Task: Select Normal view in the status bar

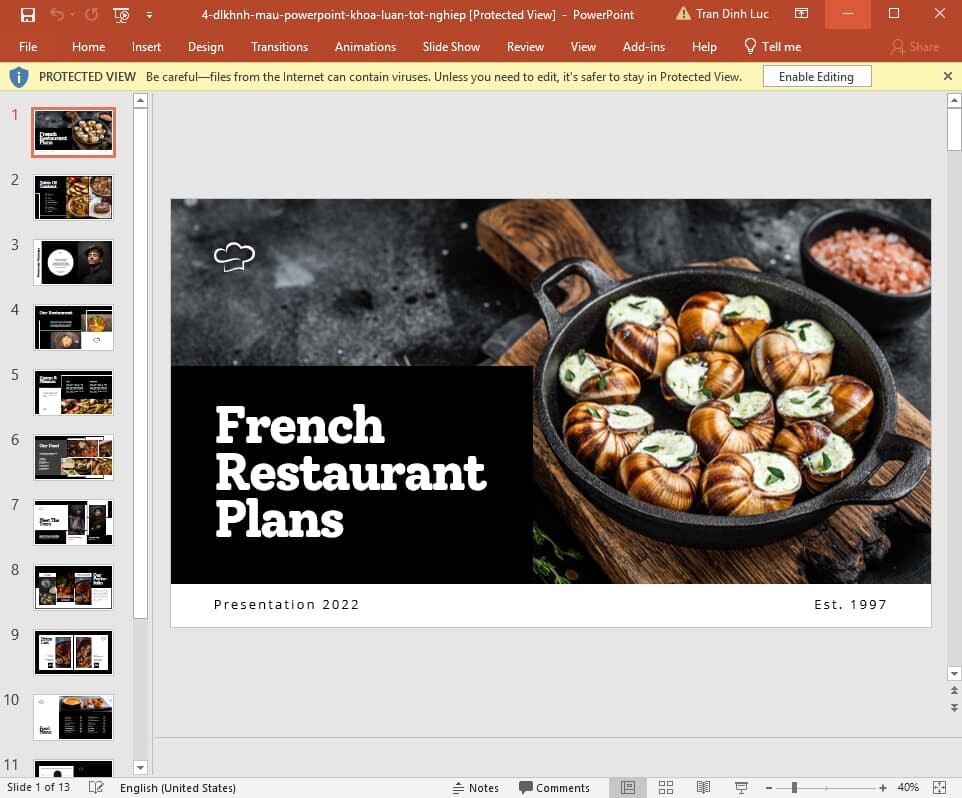Action: (x=628, y=787)
